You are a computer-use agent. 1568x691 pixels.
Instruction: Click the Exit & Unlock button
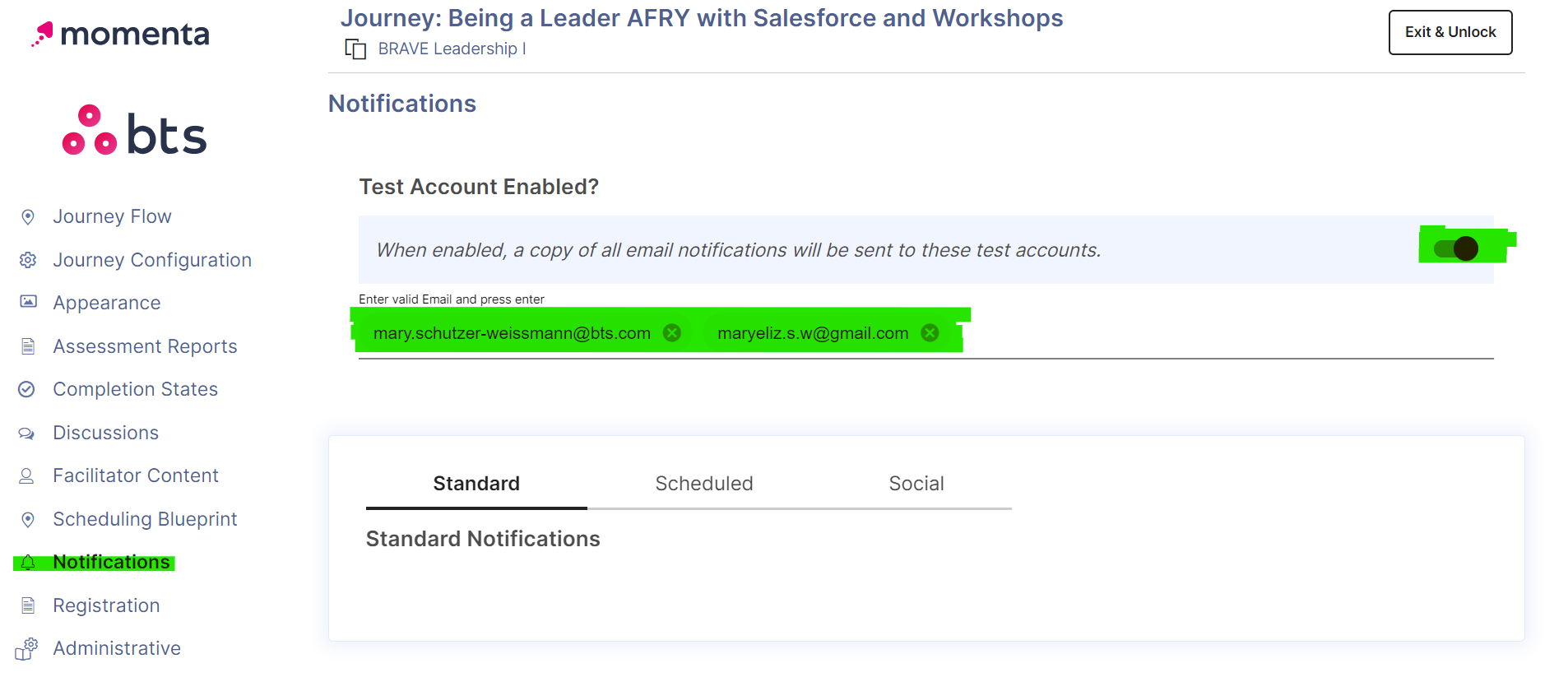1450,32
